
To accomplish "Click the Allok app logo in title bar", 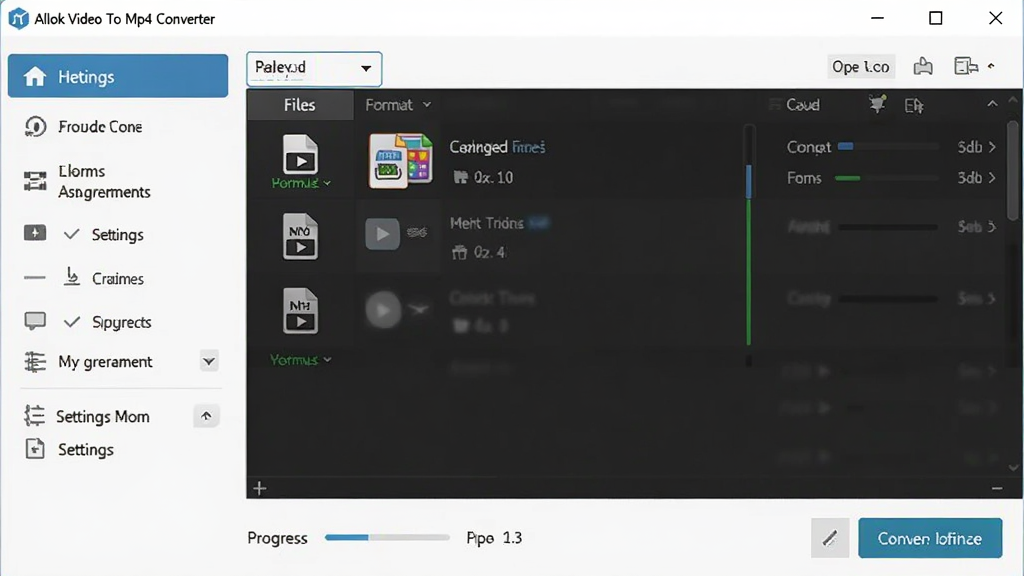I will point(18,18).
